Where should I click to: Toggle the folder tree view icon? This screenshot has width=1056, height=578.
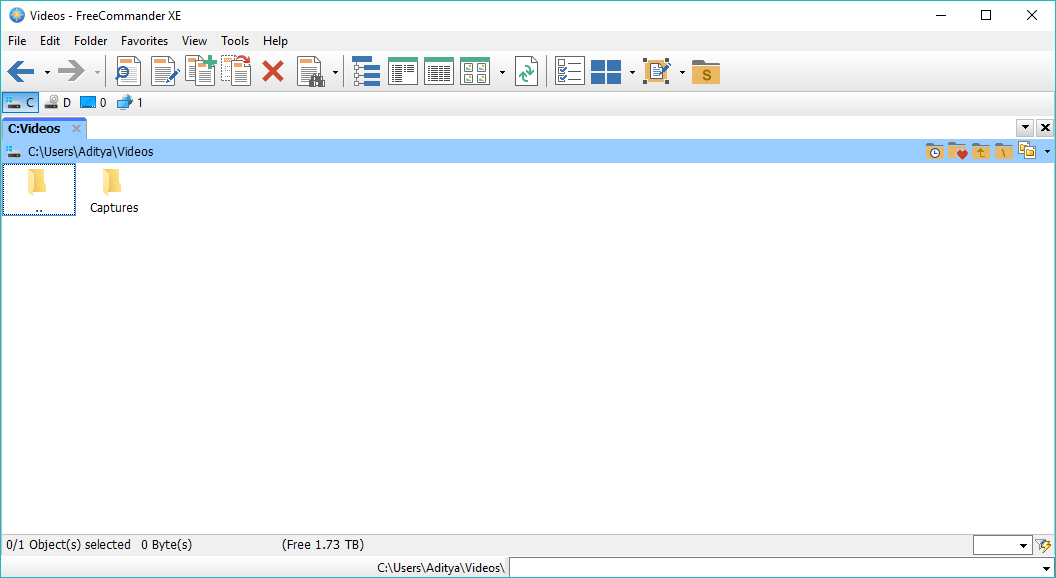pyautogui.click(x=366, y=72)
